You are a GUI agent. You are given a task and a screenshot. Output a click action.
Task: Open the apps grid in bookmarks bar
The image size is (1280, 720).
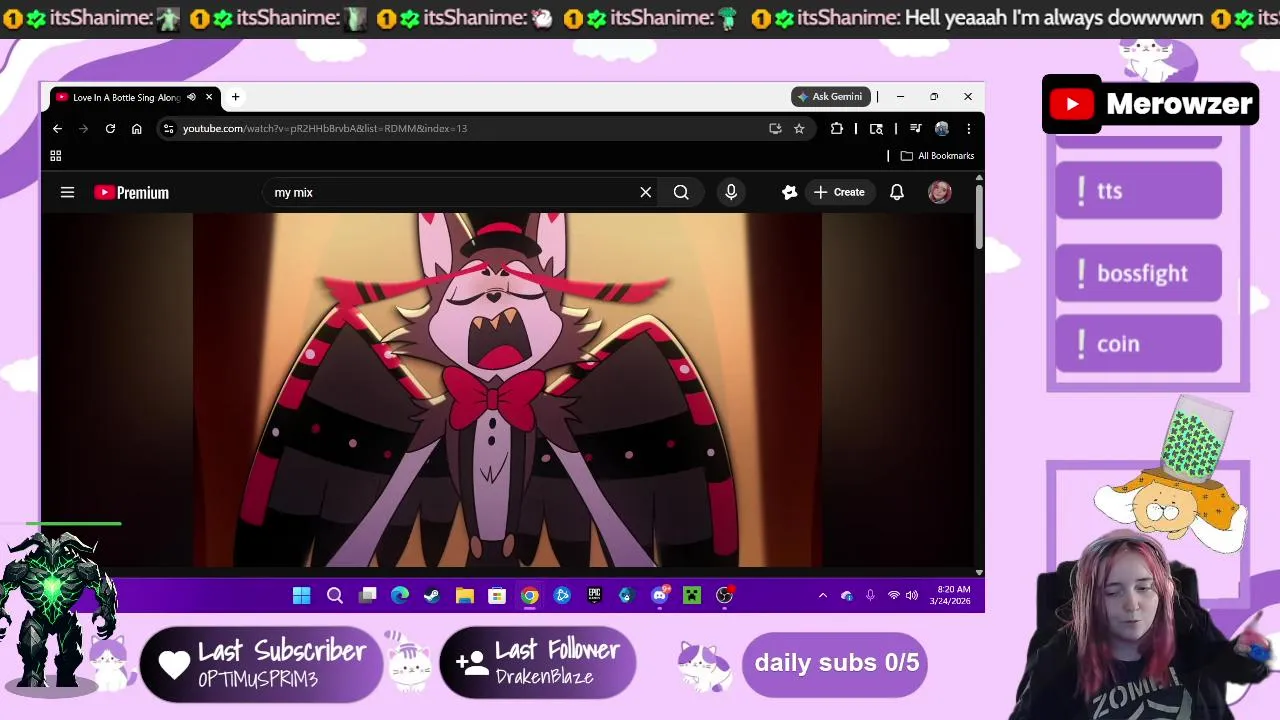coord(56,156)
